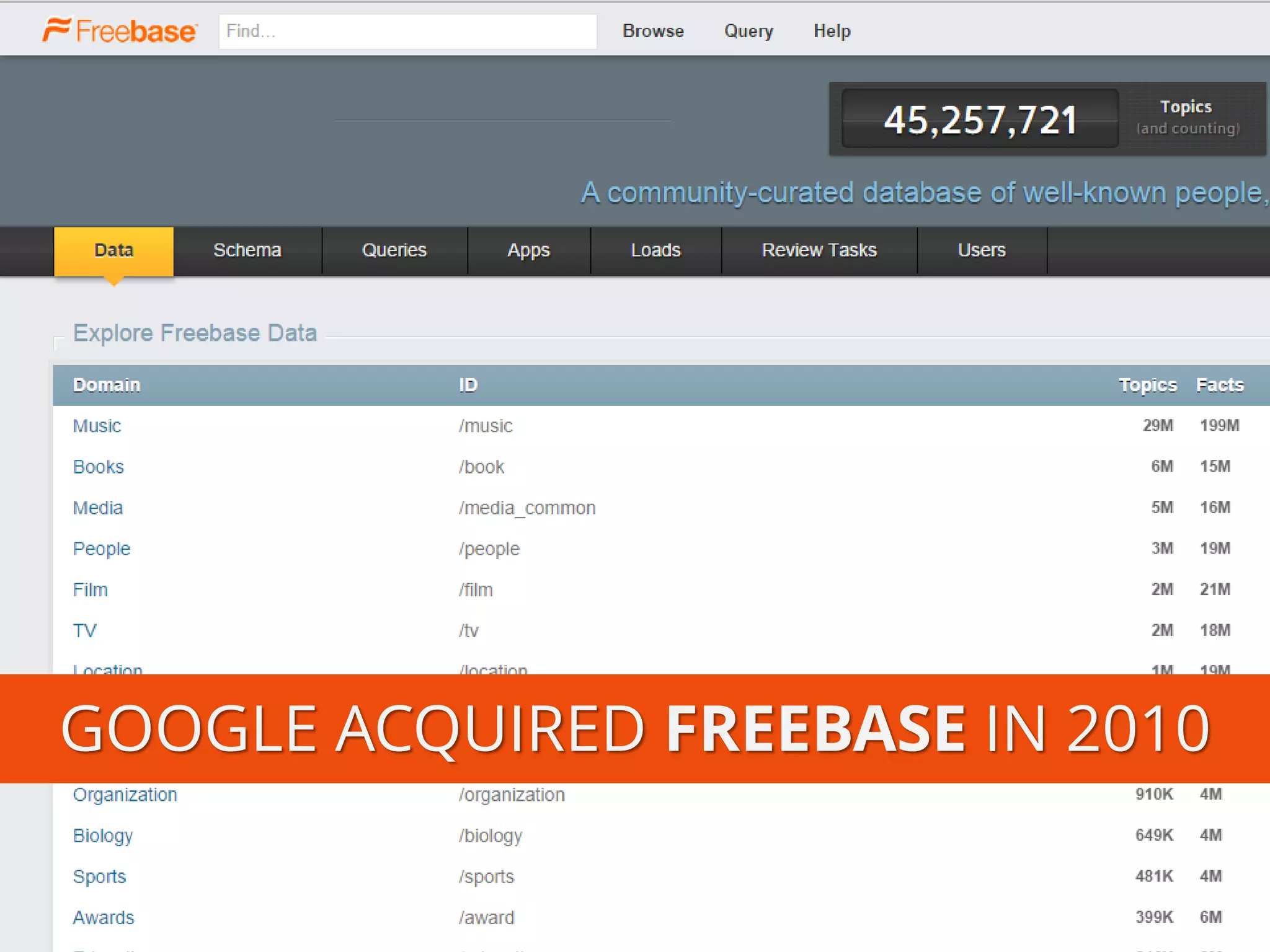The image size is (1270, 952).
Task: Click the 910K topics value for Organization
Action: (1154, 794)
